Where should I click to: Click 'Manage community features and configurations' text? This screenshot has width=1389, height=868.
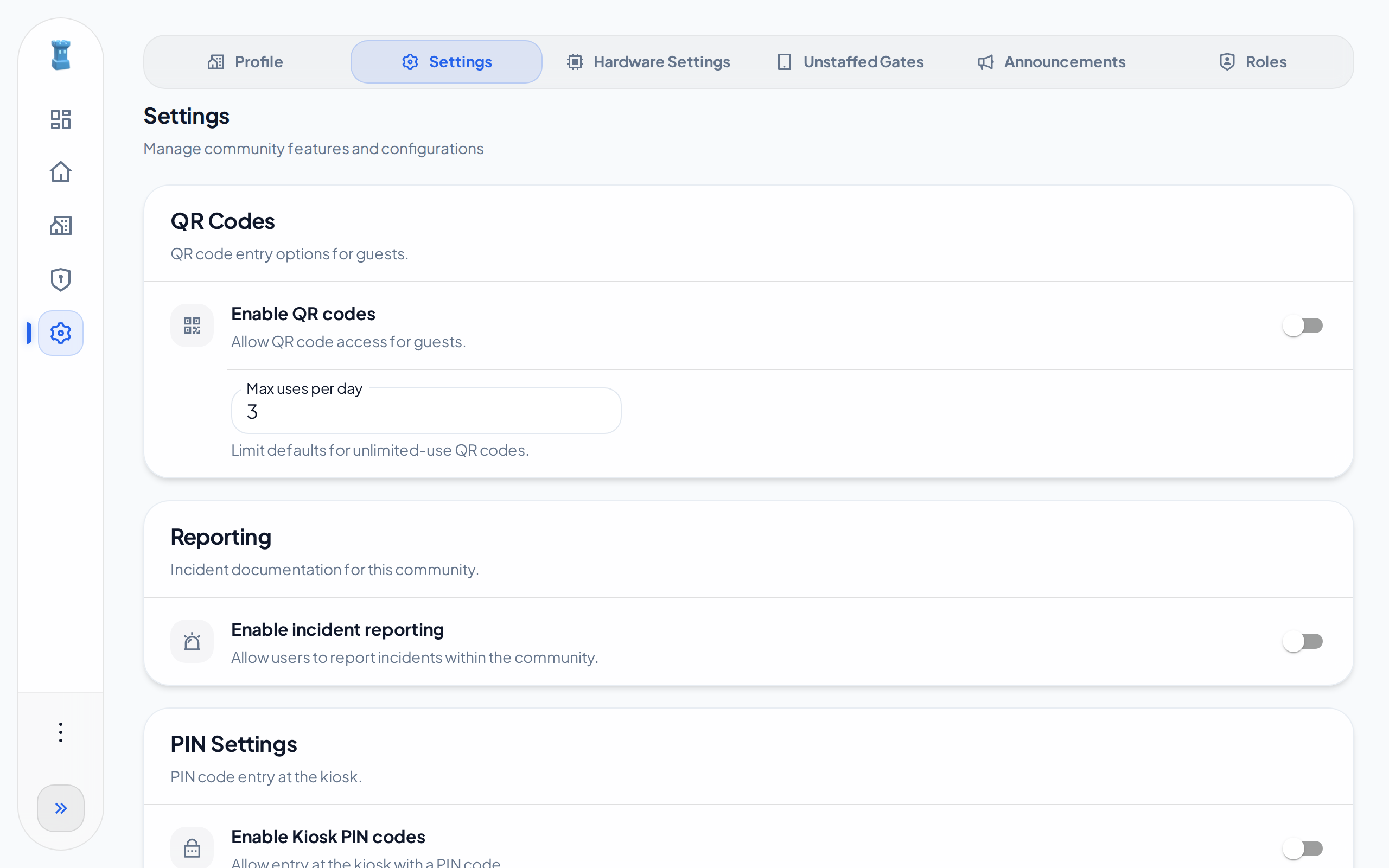[314, 149]
